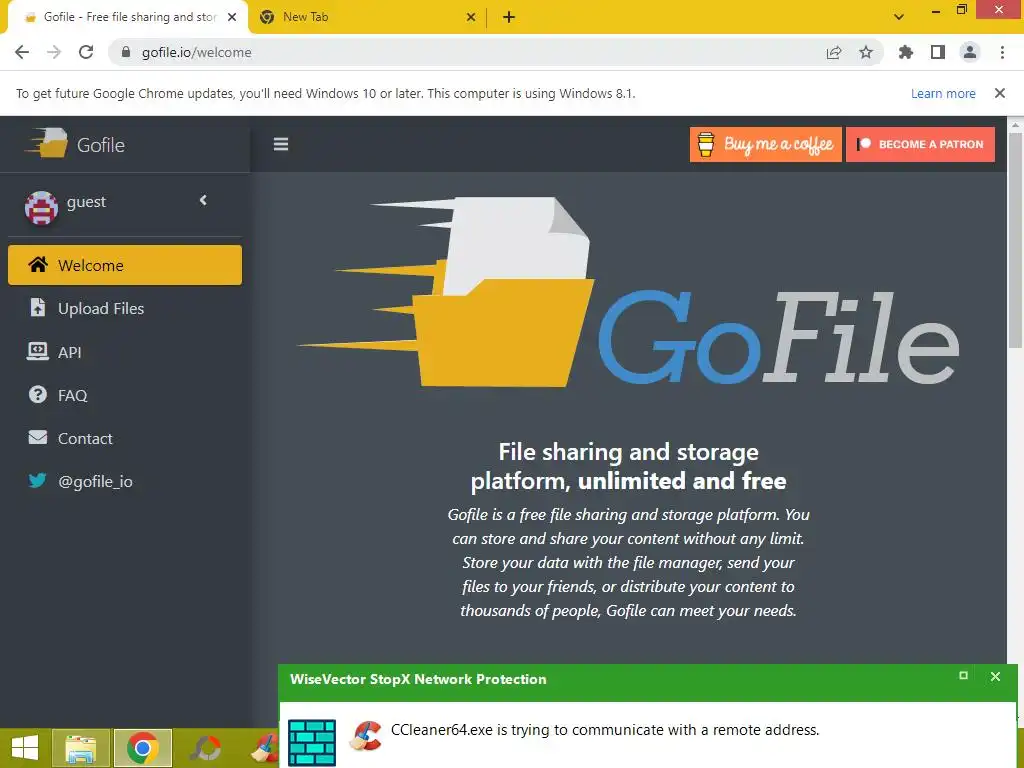Open the Contact sidebar page
The image size is (1024, 768).
(125, 438)
